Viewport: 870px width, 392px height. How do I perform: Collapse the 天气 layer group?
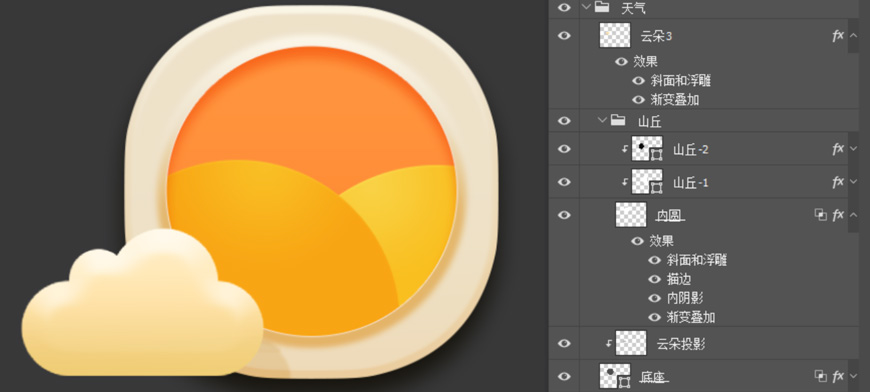[x=586, y=7]
